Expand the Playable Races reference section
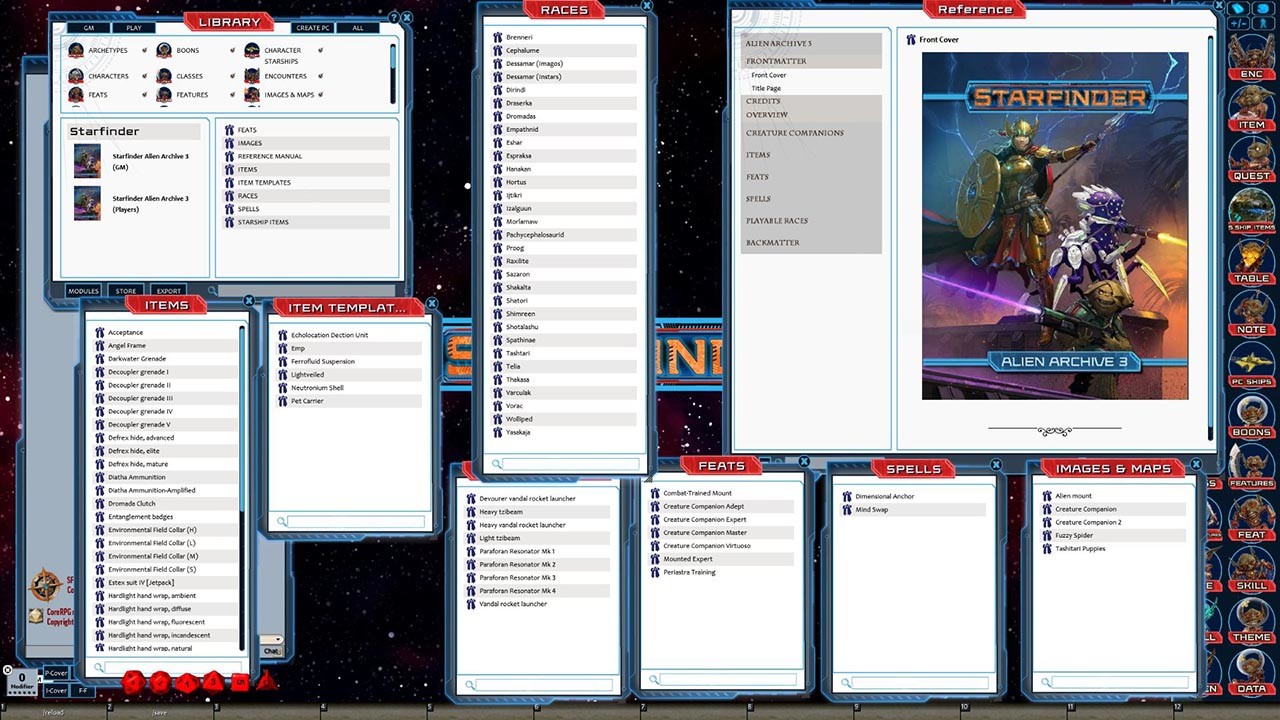This screenshot has height=720, width=1280. pyautogui.click(x=776, y=221)
